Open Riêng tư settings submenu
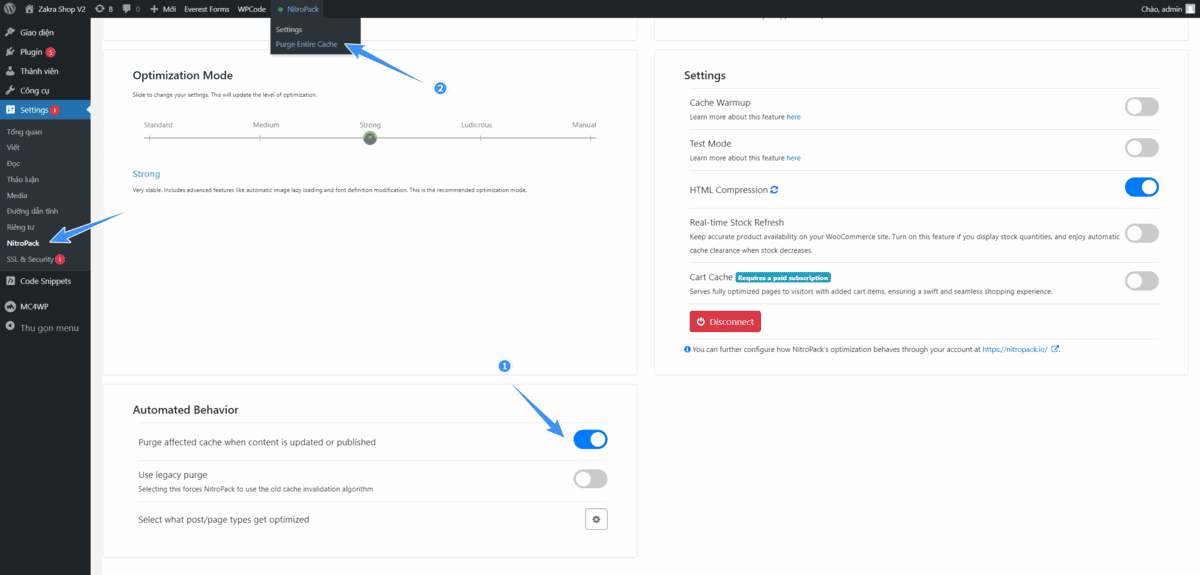The height and width of the screenshot is (575, 1200). tap(20, 227)
